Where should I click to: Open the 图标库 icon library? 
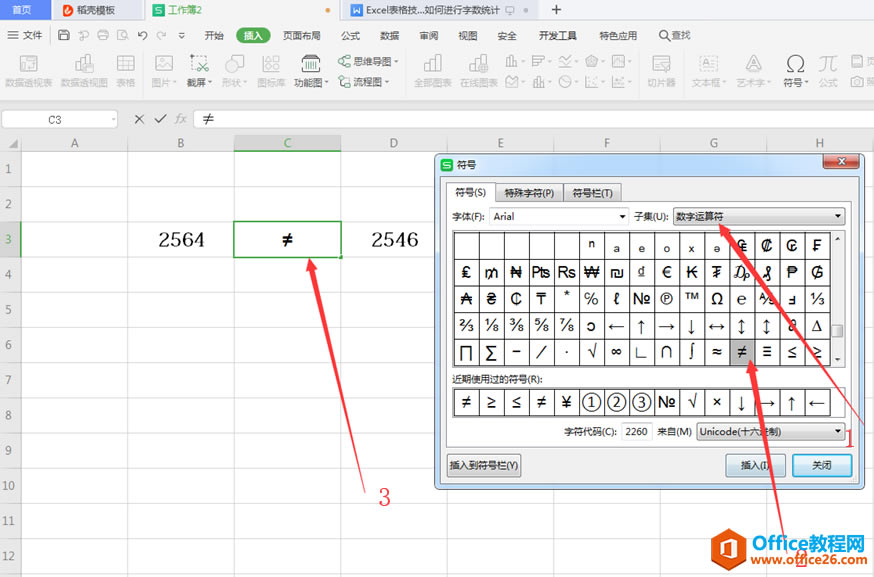[x=271, y=71]
